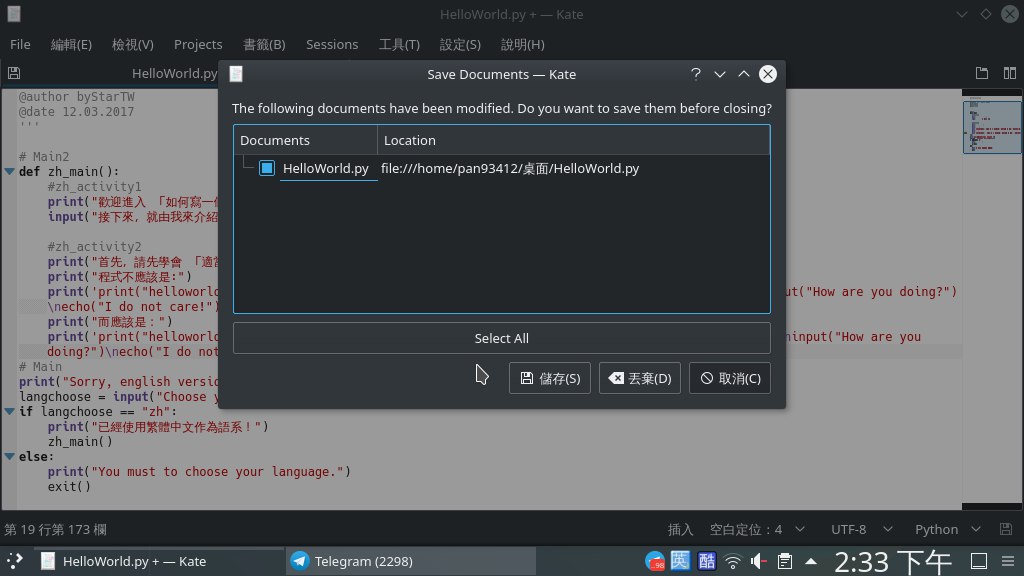Click the dialog minimize down-arrow icon
Screen dimensions: 1024x576
tap(720, 74)
